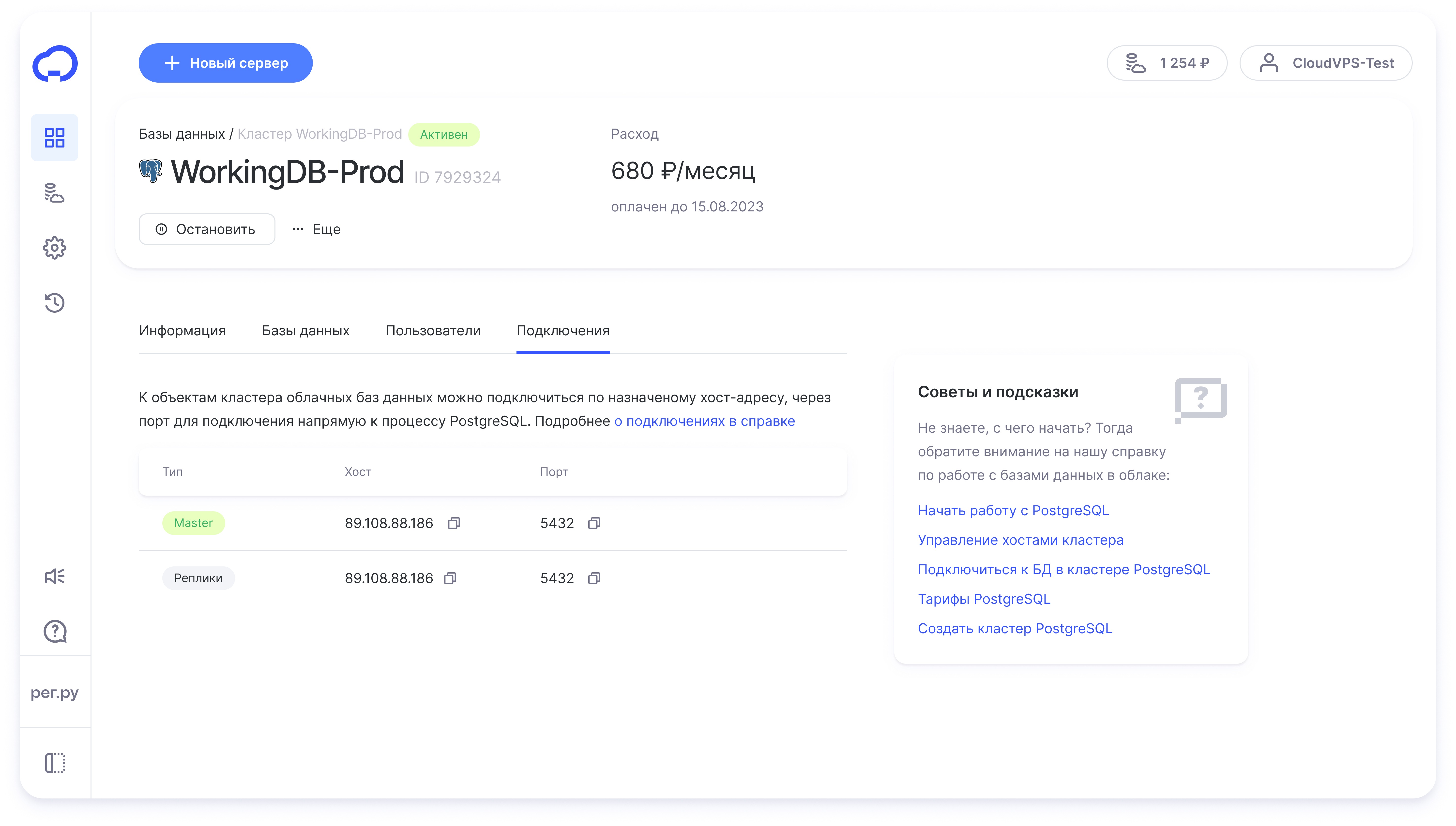Switch to the Базы данных tab
This screenshot has width=1456, height=826.
point(306,331)
